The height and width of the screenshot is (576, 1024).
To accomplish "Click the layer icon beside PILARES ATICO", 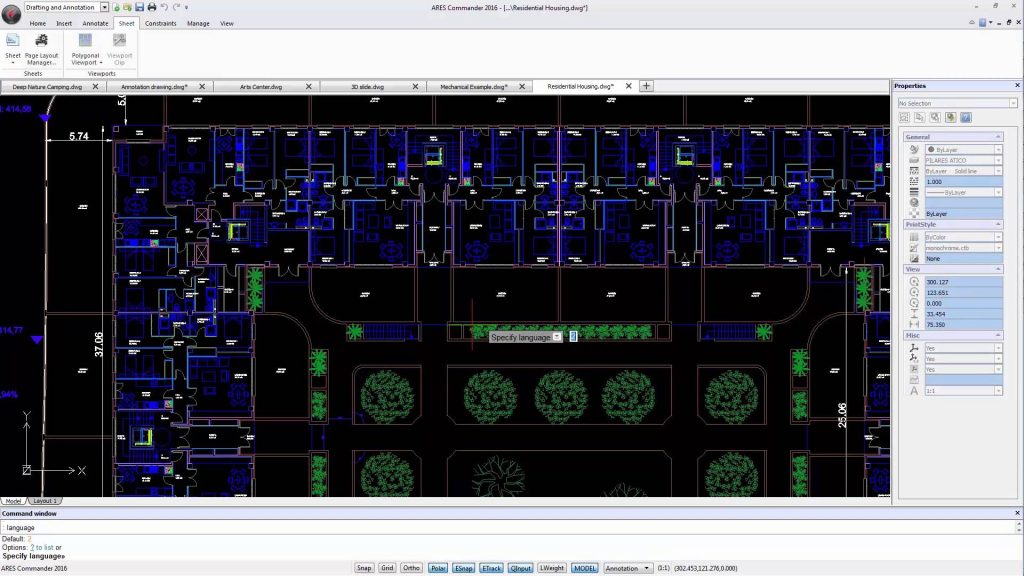I will tap(914, 160).
